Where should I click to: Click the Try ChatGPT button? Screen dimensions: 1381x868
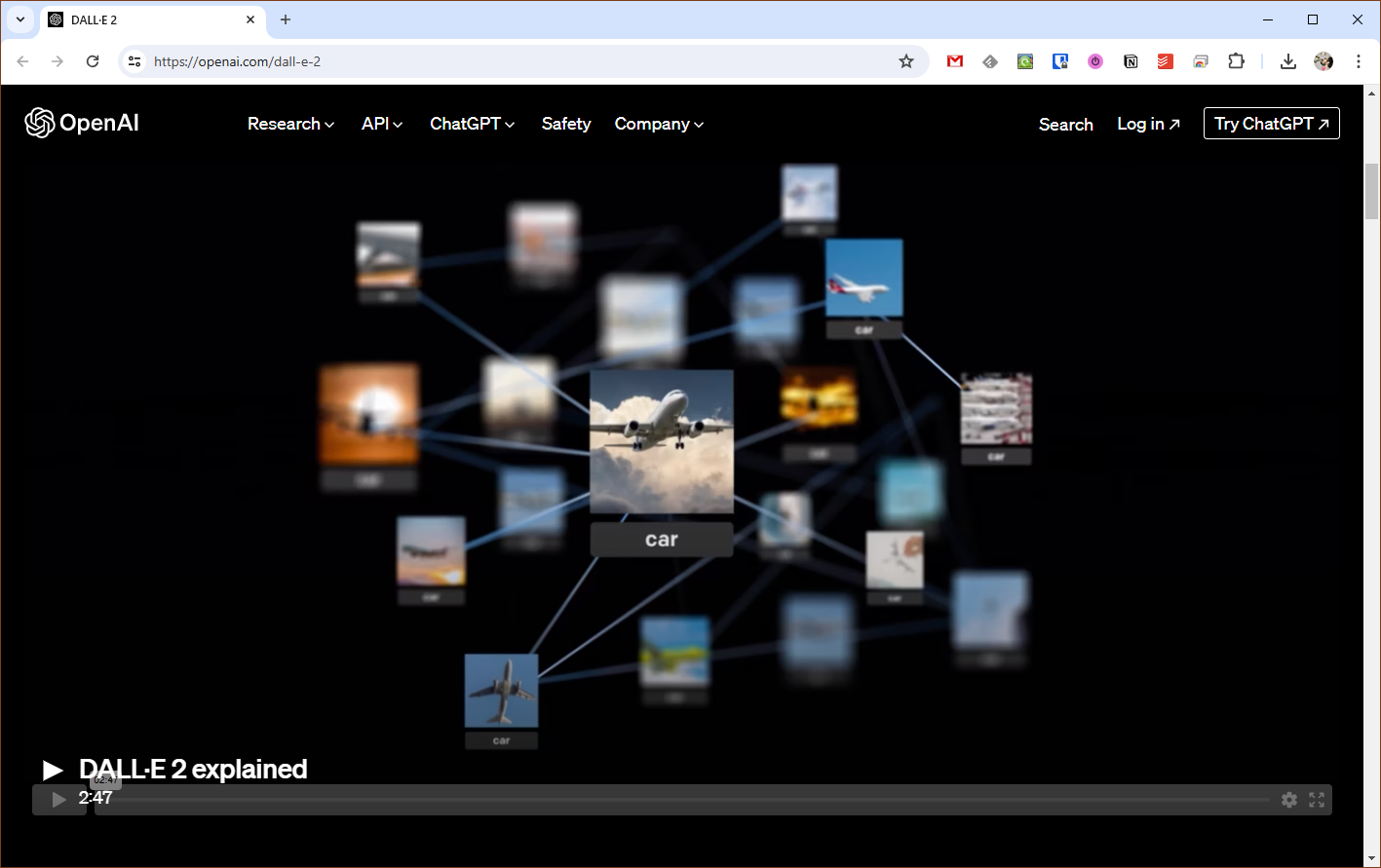click(x=1271, y=124)
